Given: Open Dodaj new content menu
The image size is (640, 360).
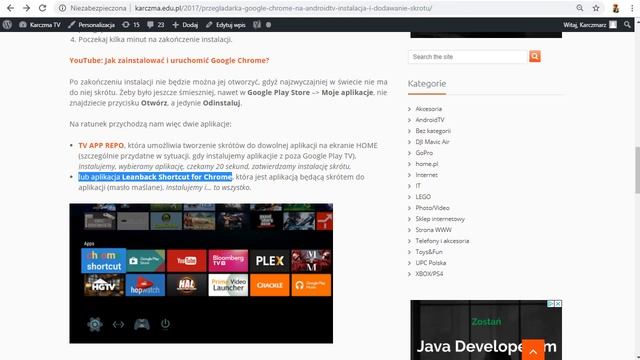Looking at the screenshot, I should 185,25.
